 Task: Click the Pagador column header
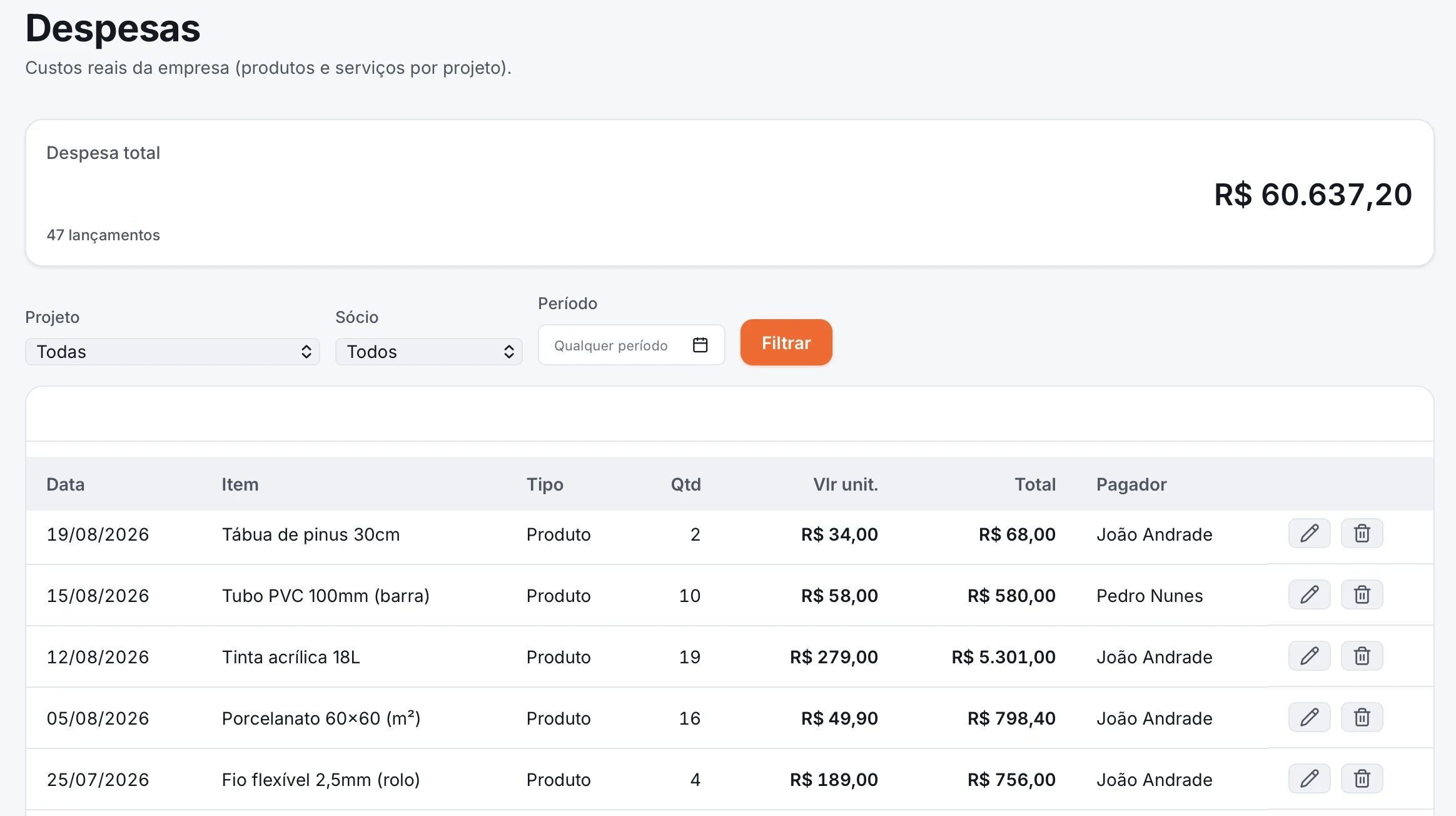pyautogui.click(x=1131, y=484)
